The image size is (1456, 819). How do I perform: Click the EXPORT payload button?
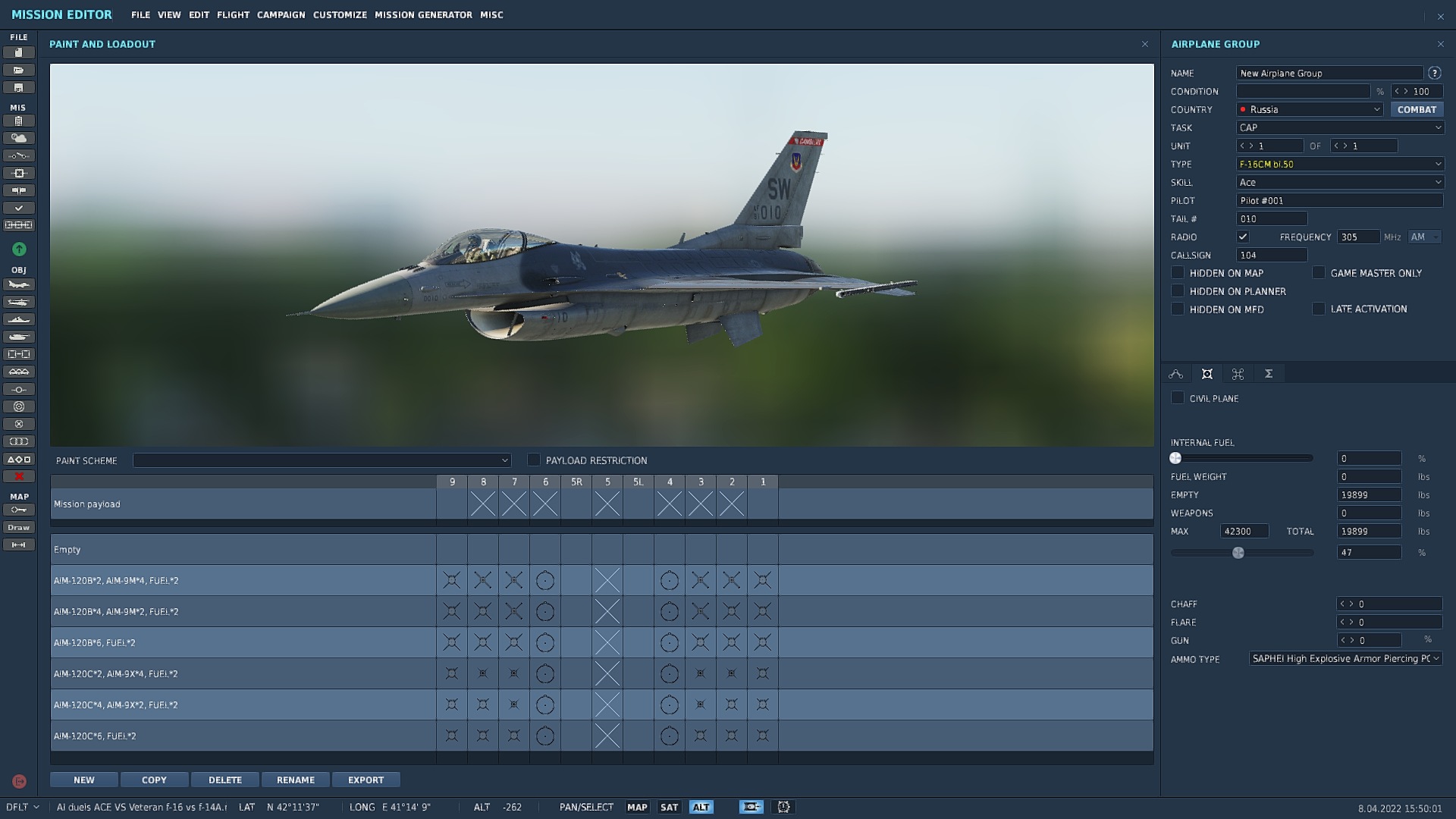pyautogui.click(x=366, y=780)
